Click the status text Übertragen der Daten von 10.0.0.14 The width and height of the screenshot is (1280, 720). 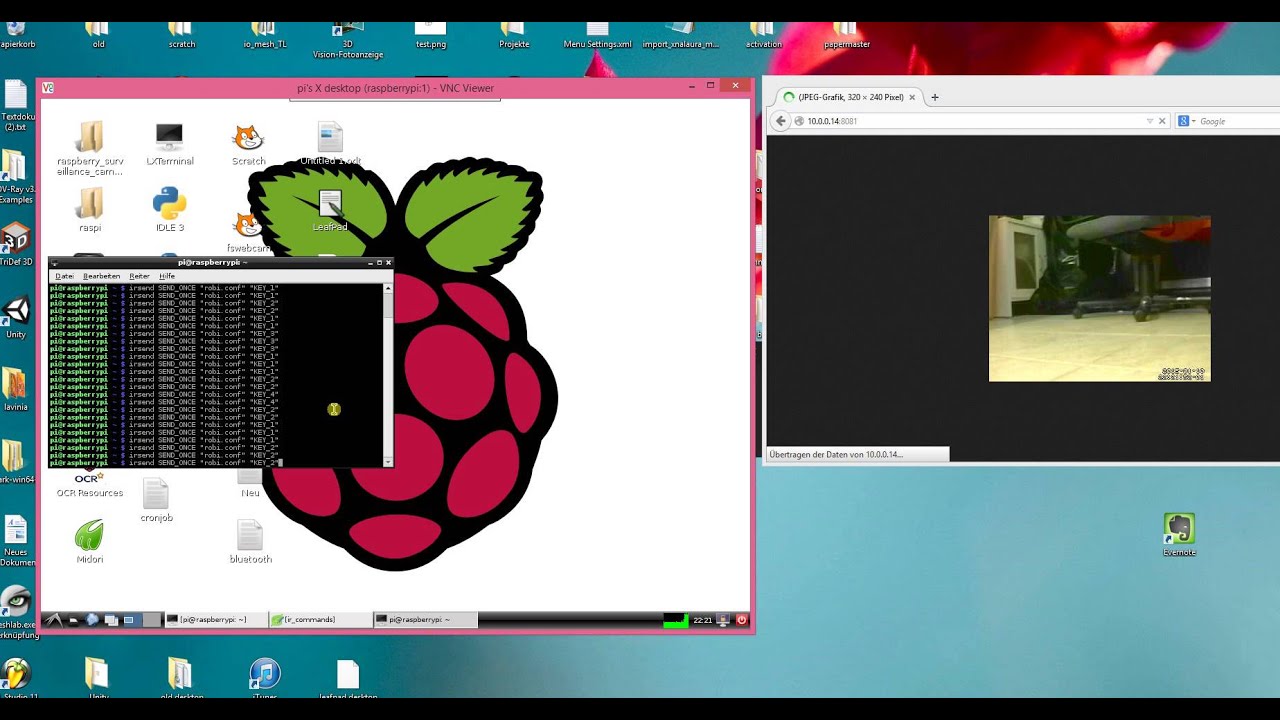click(x=836, y=454)
